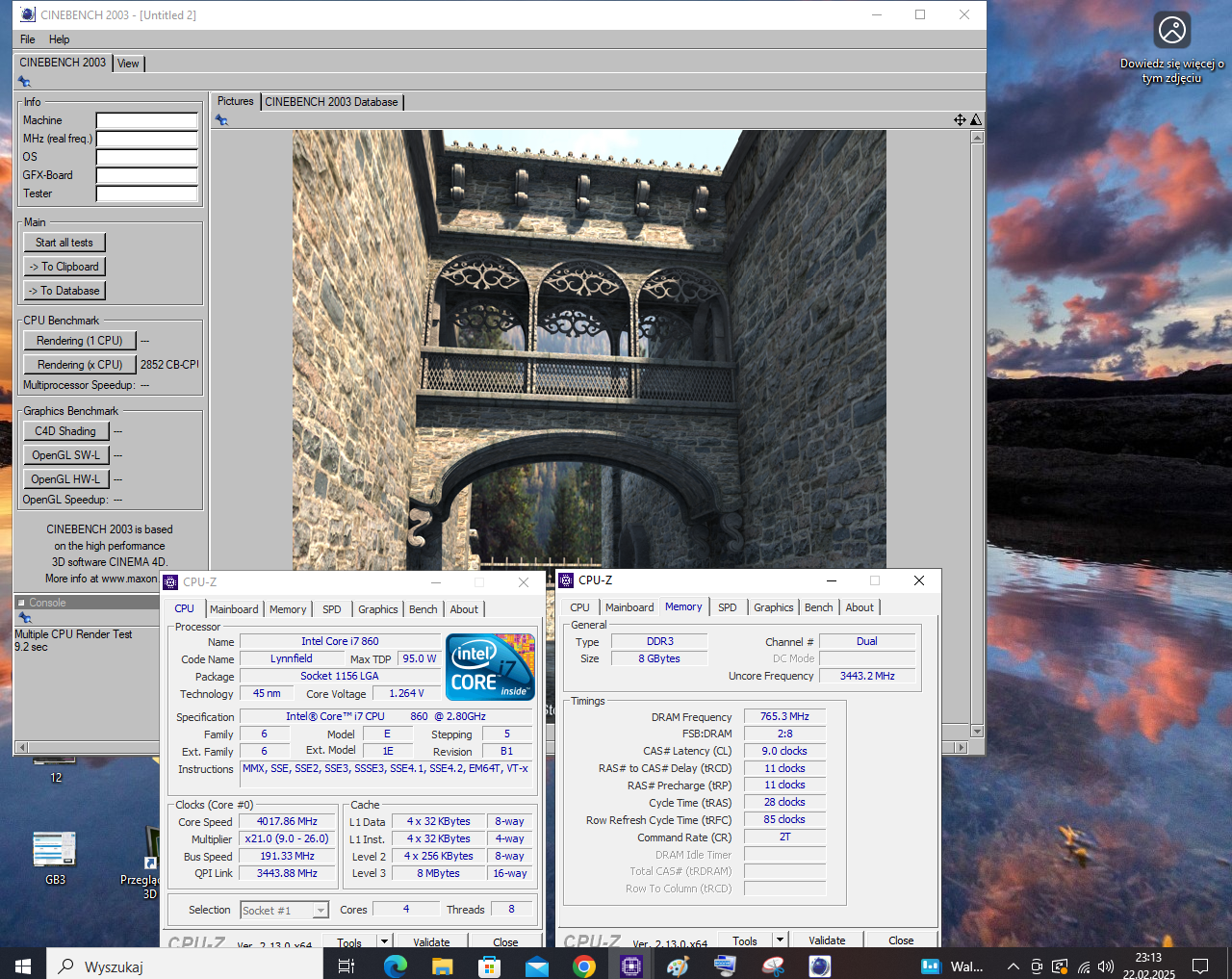Click the CPU-Z title icon of the memory window

(x=566, y=580)
